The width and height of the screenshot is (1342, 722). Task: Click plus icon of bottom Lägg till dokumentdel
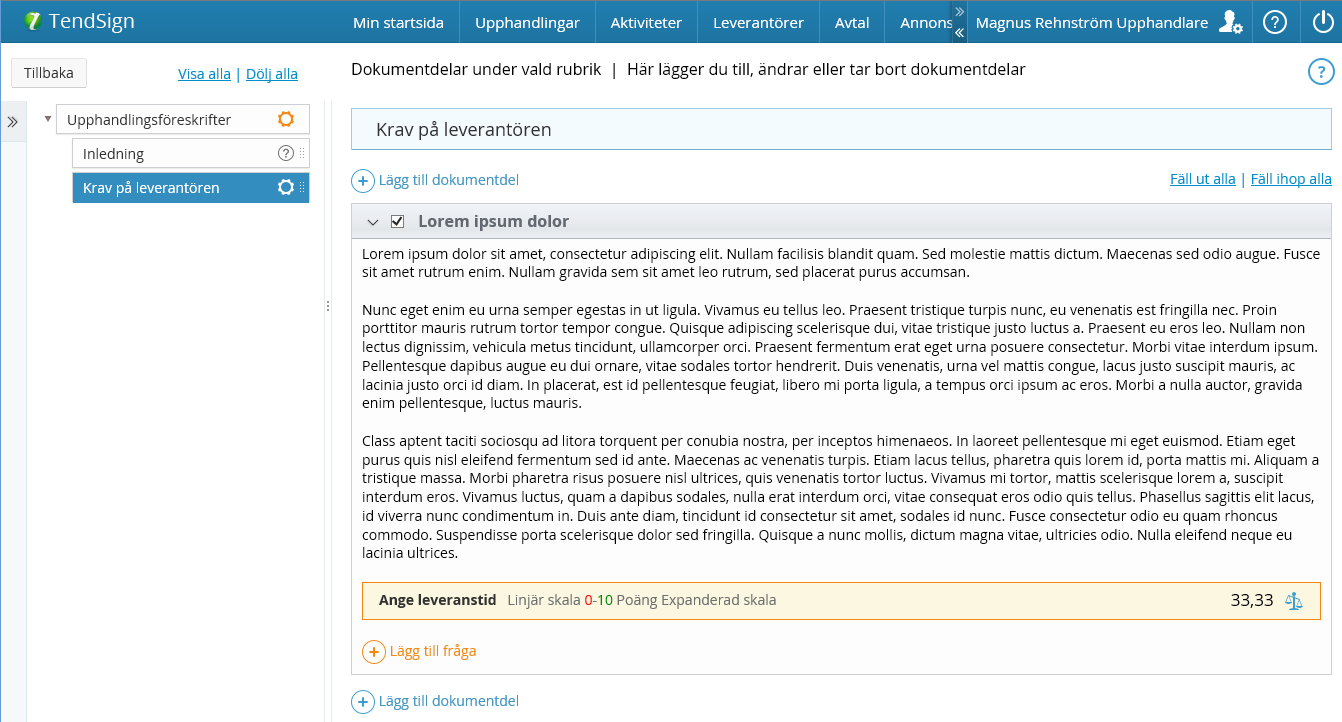click(363, 701)
